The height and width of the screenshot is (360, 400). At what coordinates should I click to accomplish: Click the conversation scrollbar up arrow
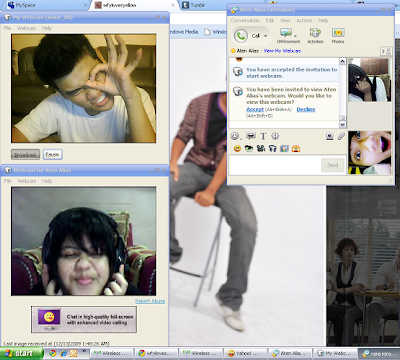pyautogui.click(x=342, y=61)
